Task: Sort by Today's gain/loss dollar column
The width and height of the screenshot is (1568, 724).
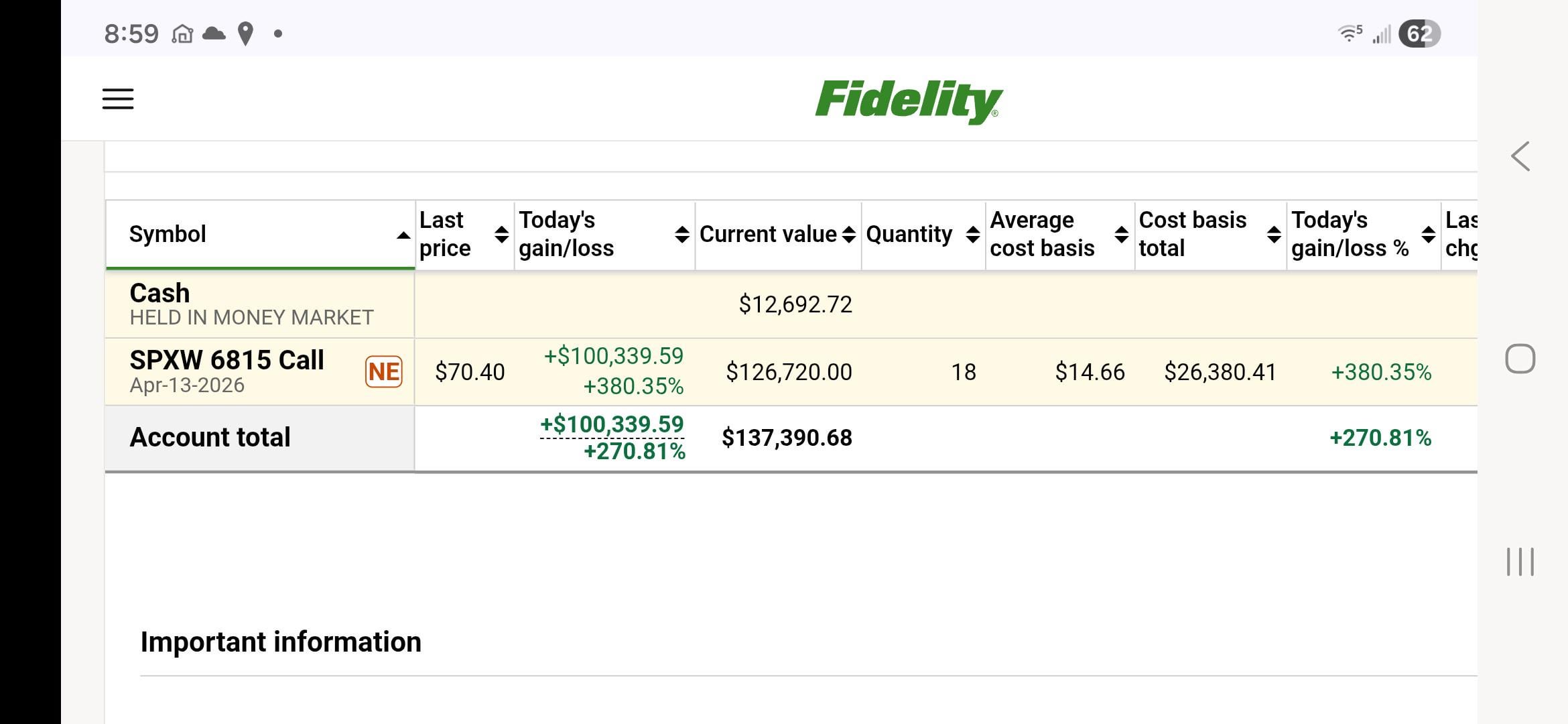Action: pyautogui.click(x=681, y=235)
